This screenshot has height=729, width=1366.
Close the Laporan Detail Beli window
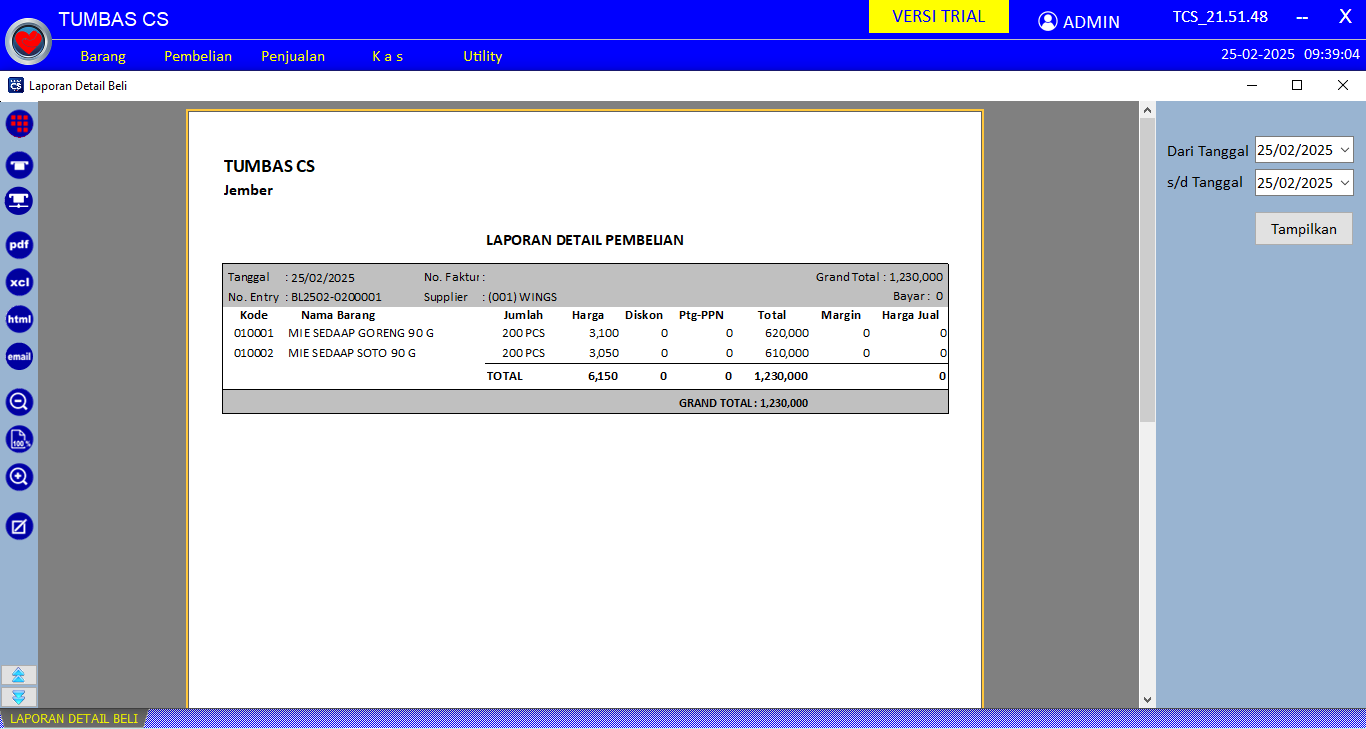click(x=1343, y=86)
